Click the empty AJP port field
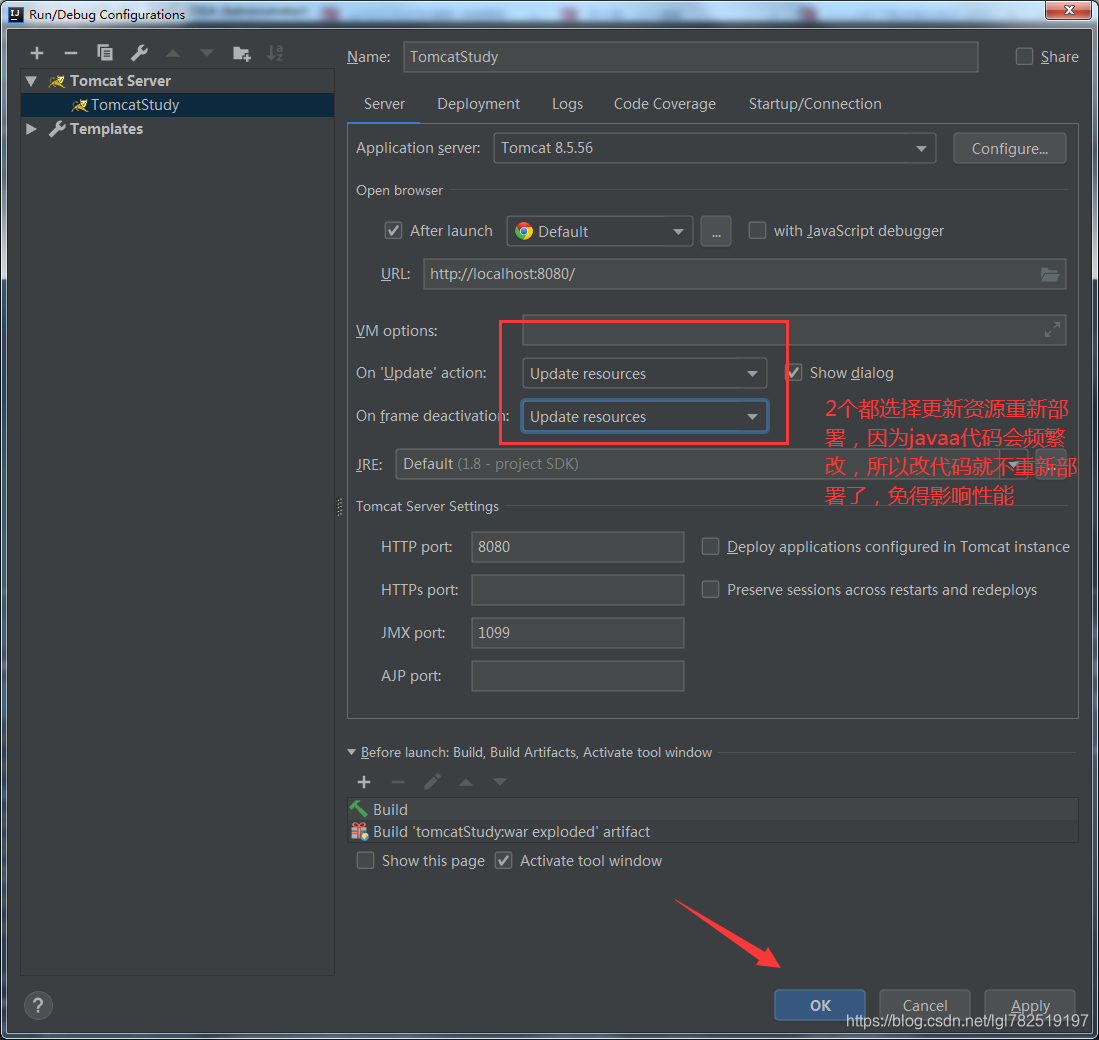This screenshot has height=1040, width=1099. coord(578,676)
